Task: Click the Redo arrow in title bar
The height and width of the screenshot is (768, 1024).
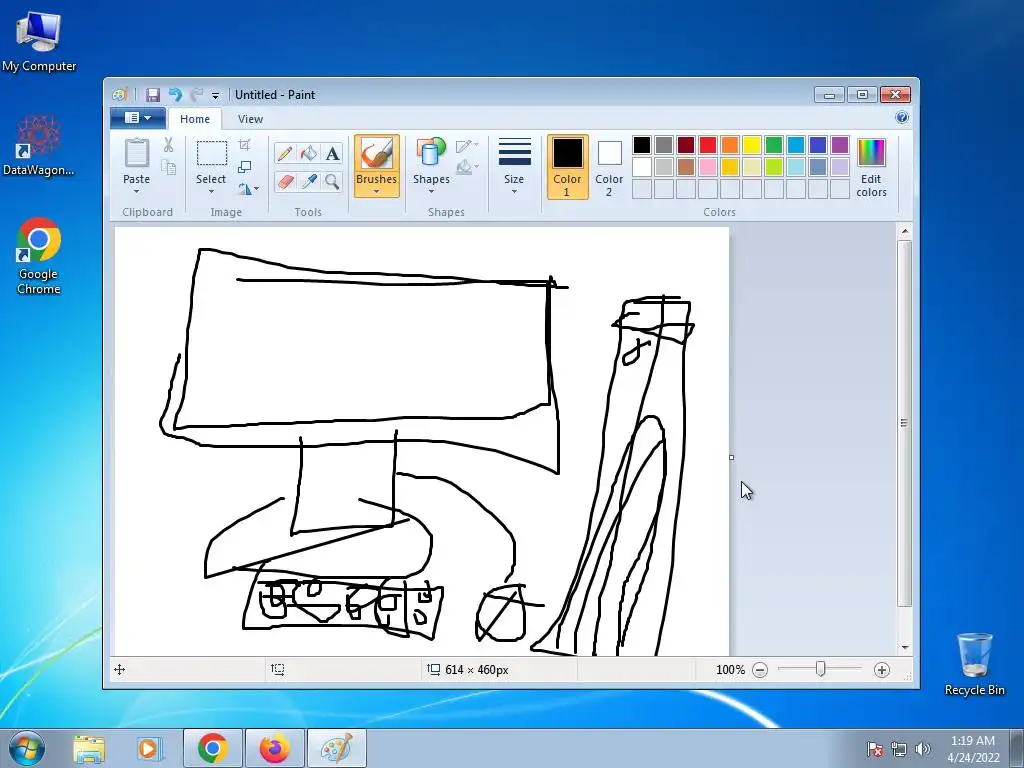Action: tap(196, 95)
